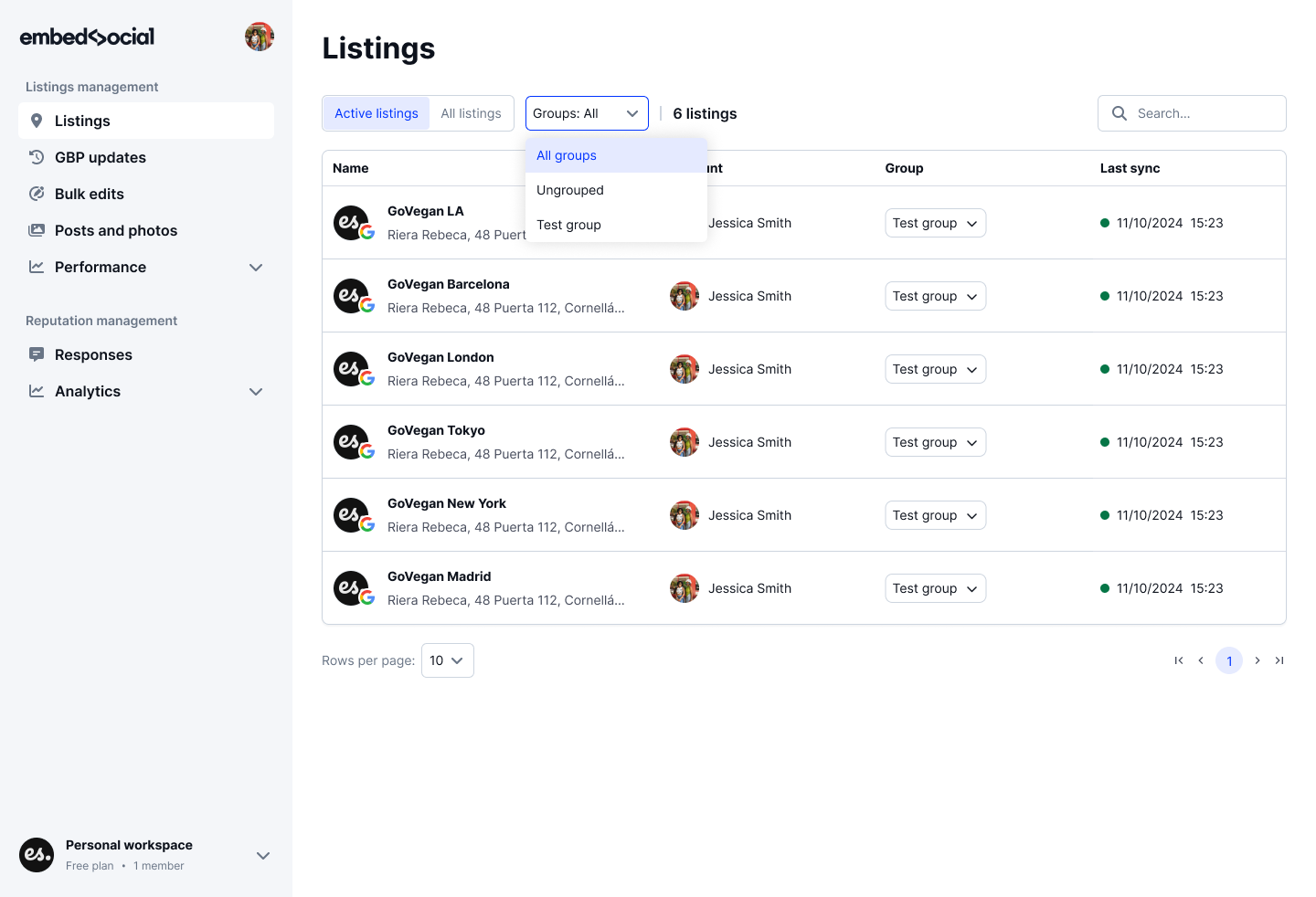Choose Test group in the dropdown list

tap(568, 225)
